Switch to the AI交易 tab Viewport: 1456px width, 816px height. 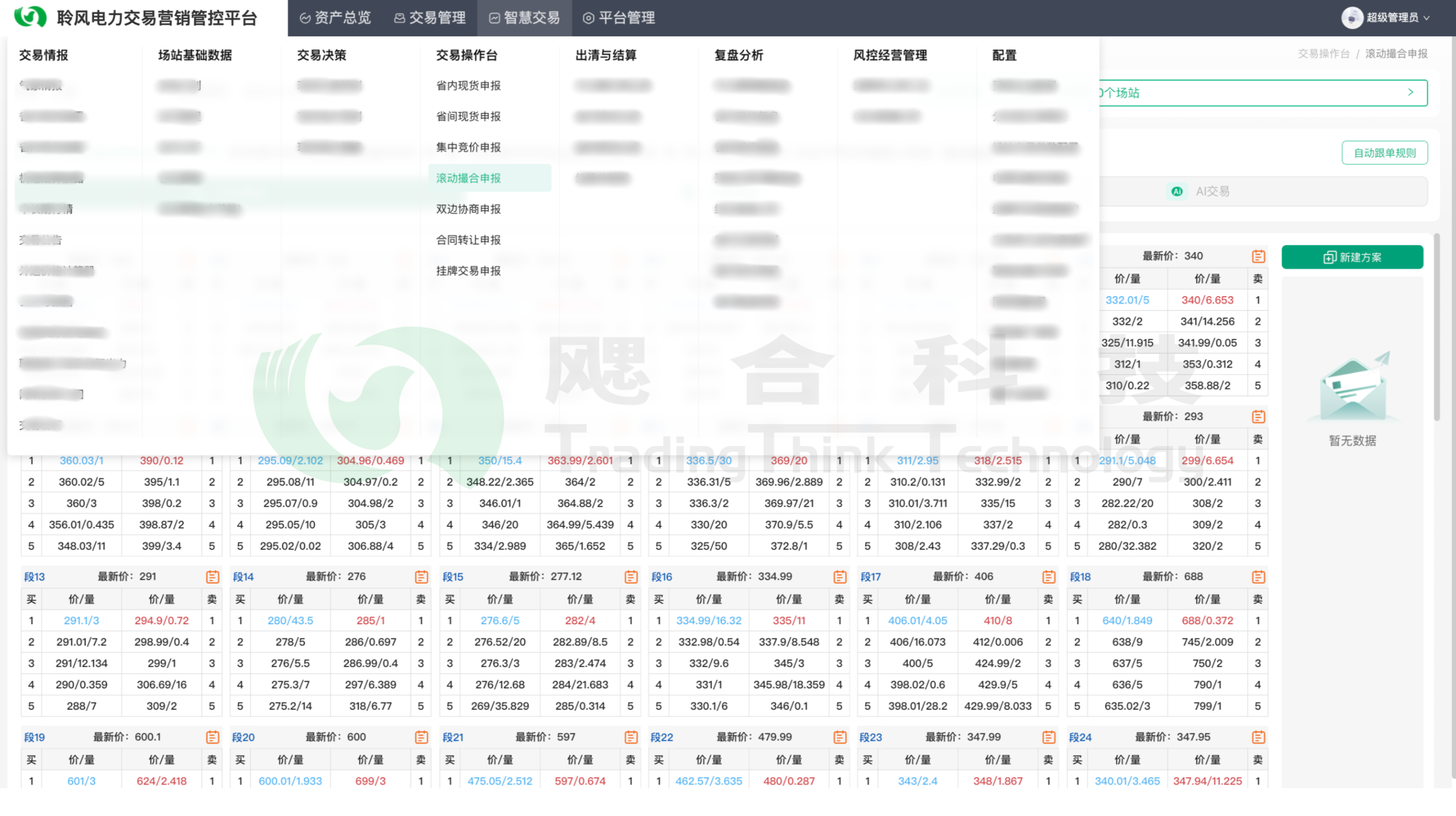pos(1212,192)
